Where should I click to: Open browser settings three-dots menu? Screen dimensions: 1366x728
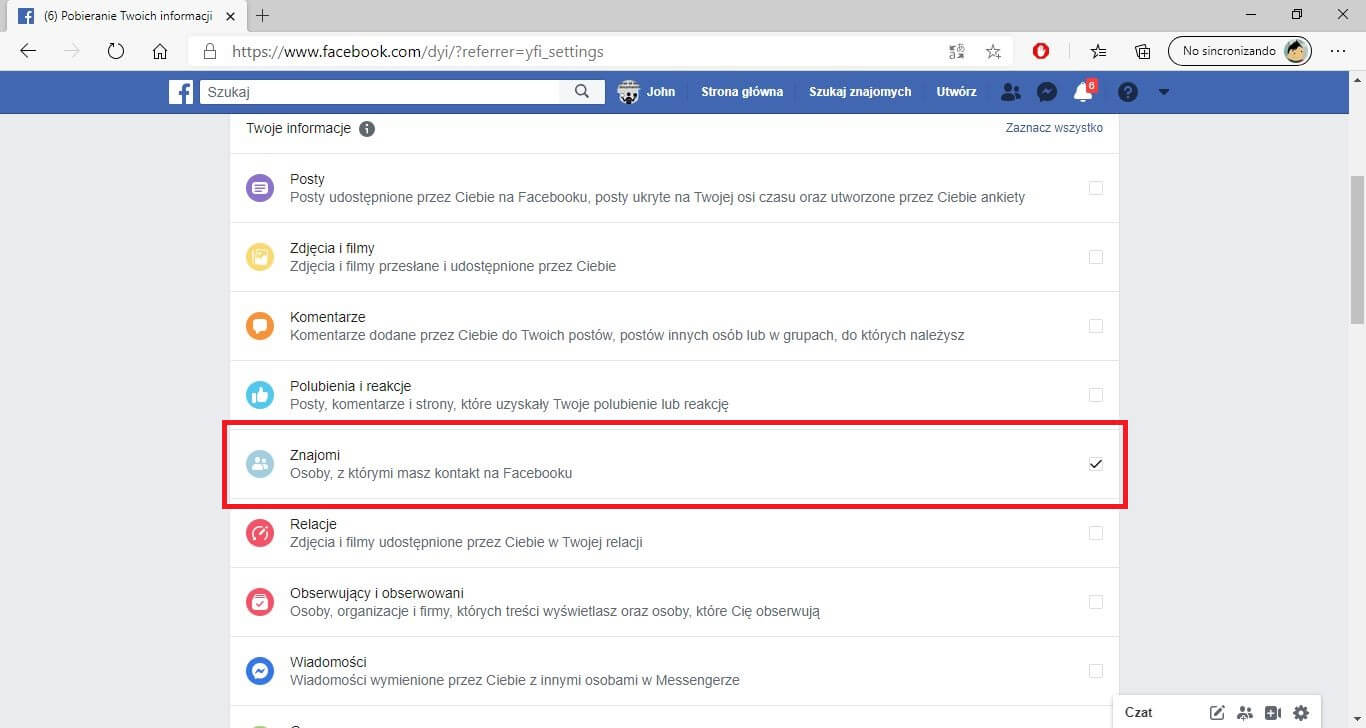click(x=1337, y=51)
